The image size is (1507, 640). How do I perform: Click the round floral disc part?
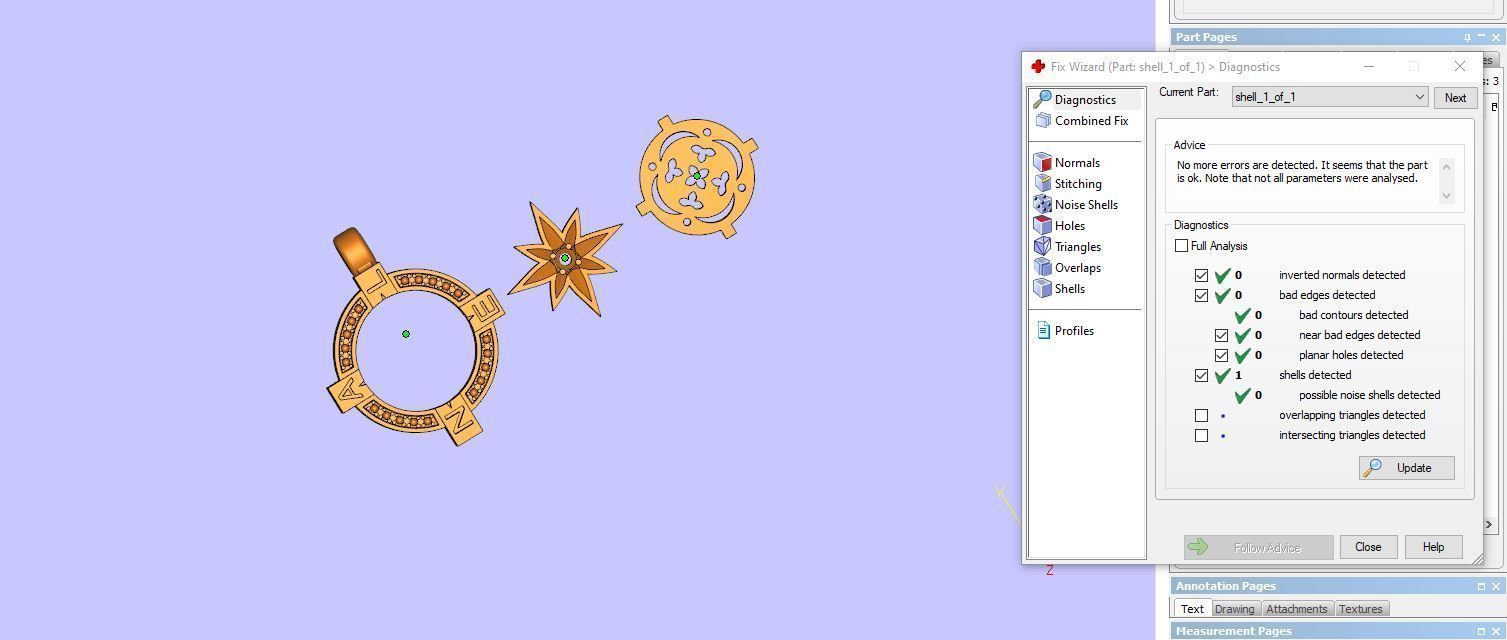click(697, 177)
